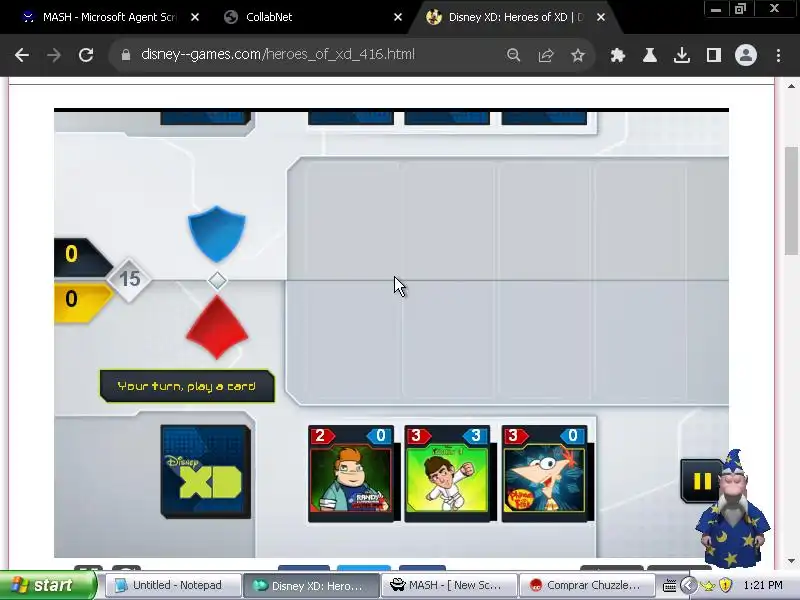Bookmark this page with star icon
Screen dimensions: 800x600
point(578,55)
